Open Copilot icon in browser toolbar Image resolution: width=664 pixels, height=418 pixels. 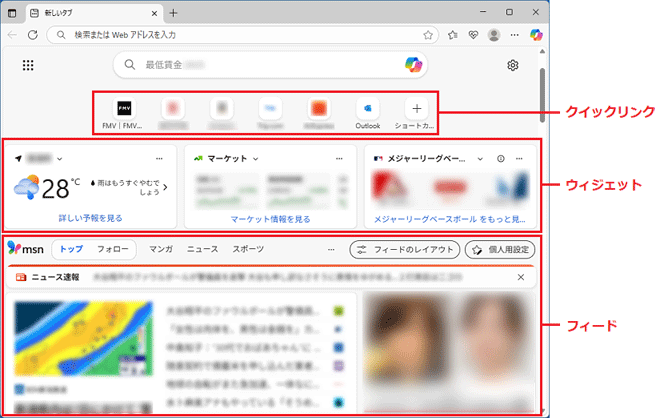pyautogui.click(x=536, y=35)
